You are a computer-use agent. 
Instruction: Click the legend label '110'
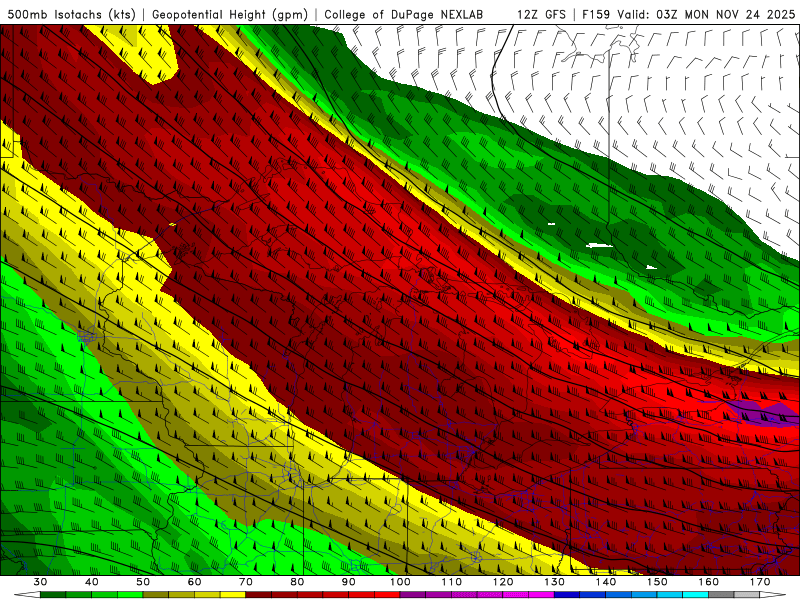(452, 582)
